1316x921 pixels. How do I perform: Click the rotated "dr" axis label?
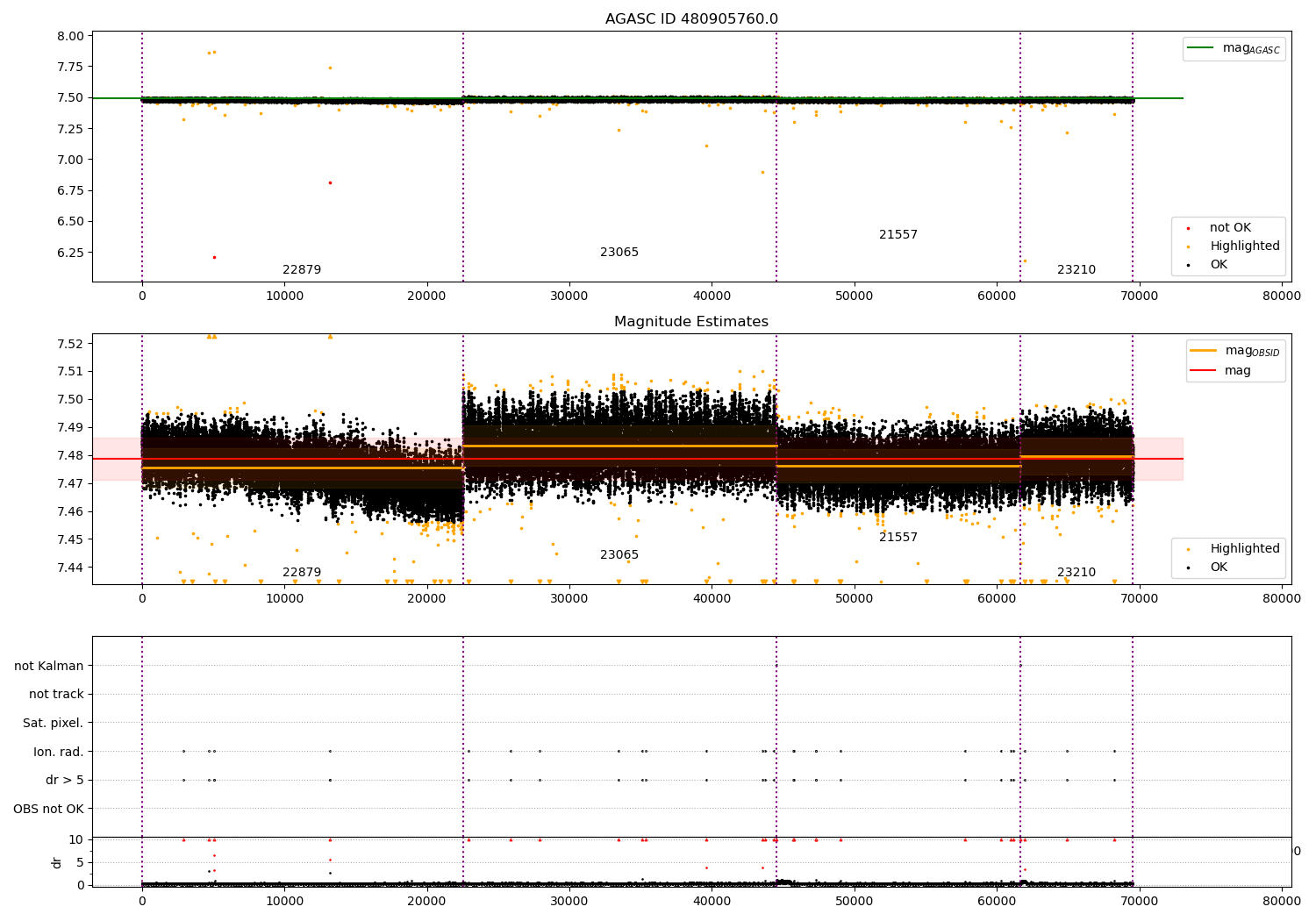pyautogui.click(x=57, y=862)
